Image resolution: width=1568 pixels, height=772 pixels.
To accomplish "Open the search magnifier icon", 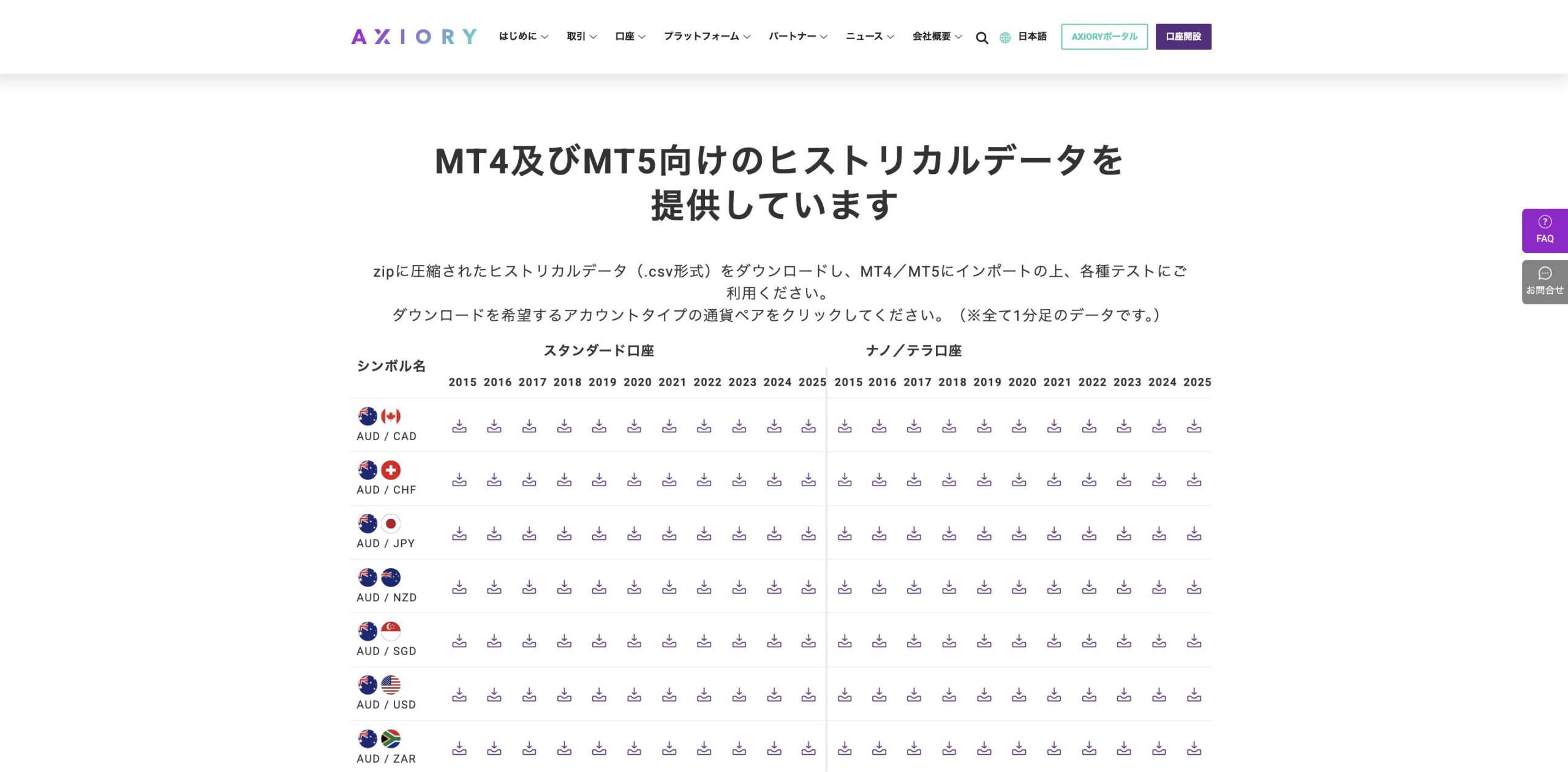I will click(x=982, y=38).
